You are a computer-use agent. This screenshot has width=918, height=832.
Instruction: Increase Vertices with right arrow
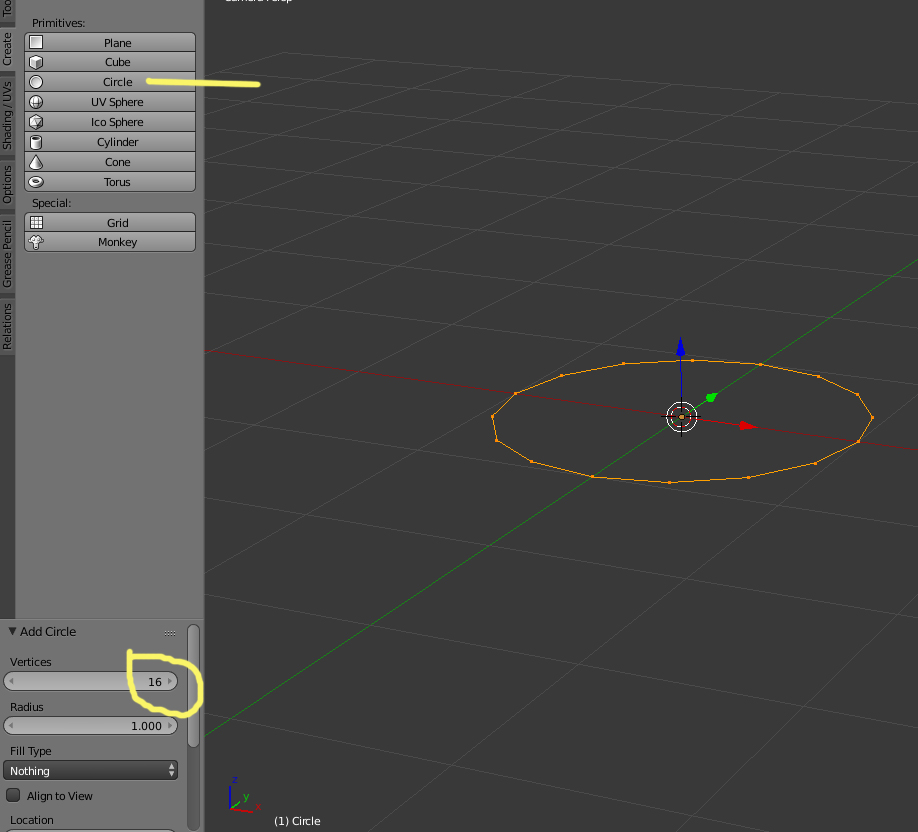(x=170, y=682)
